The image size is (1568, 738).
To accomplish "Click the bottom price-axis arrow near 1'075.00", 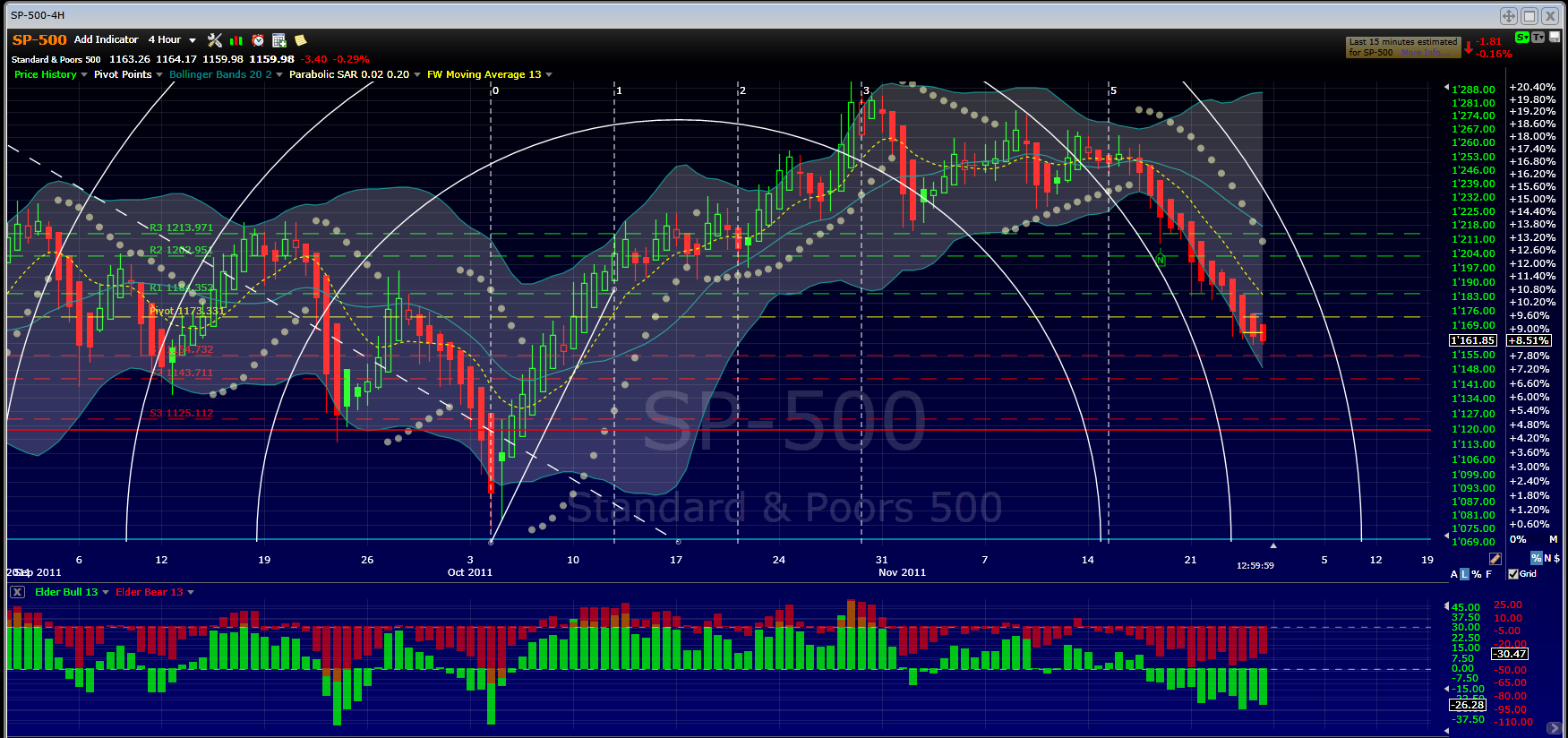I will pyautogui.click(x=1446, y=536).
